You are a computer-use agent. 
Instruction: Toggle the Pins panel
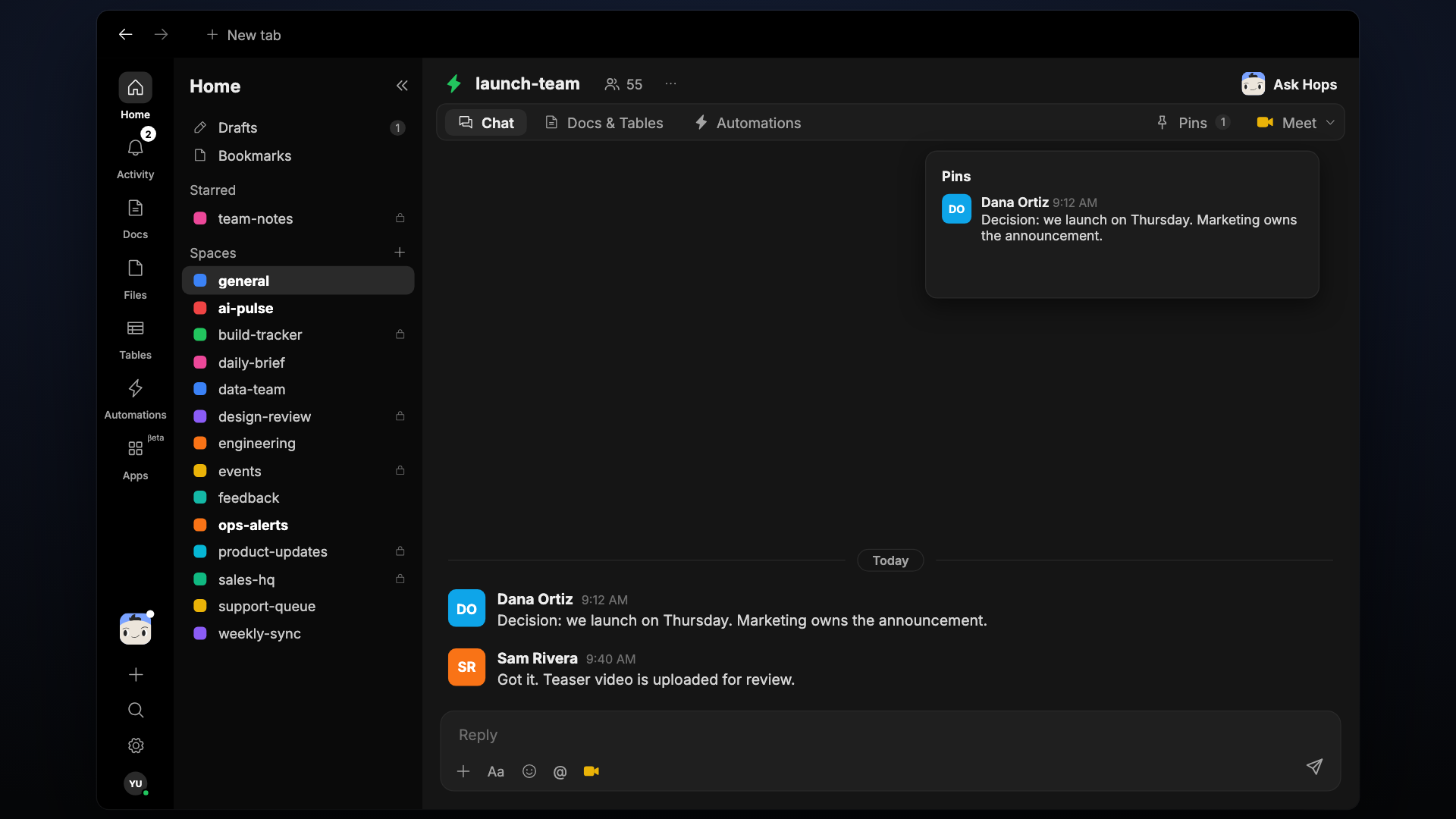tap(1193, 123)
